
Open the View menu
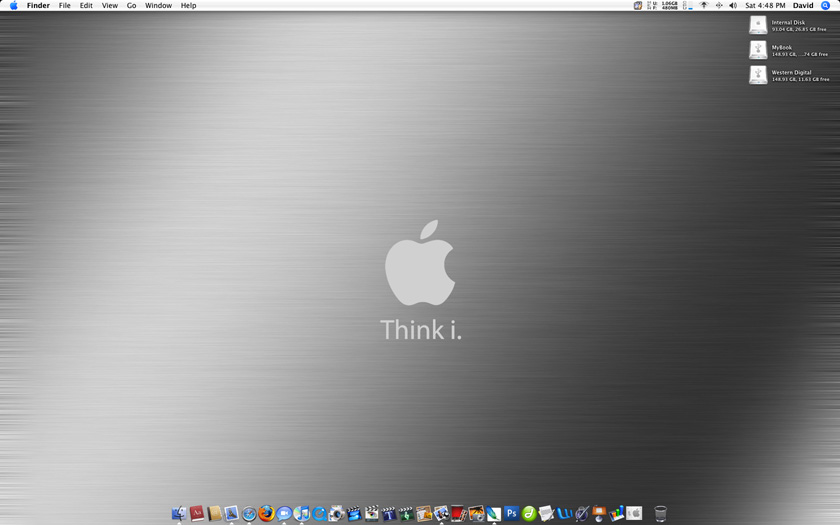[x=110, y=5]
